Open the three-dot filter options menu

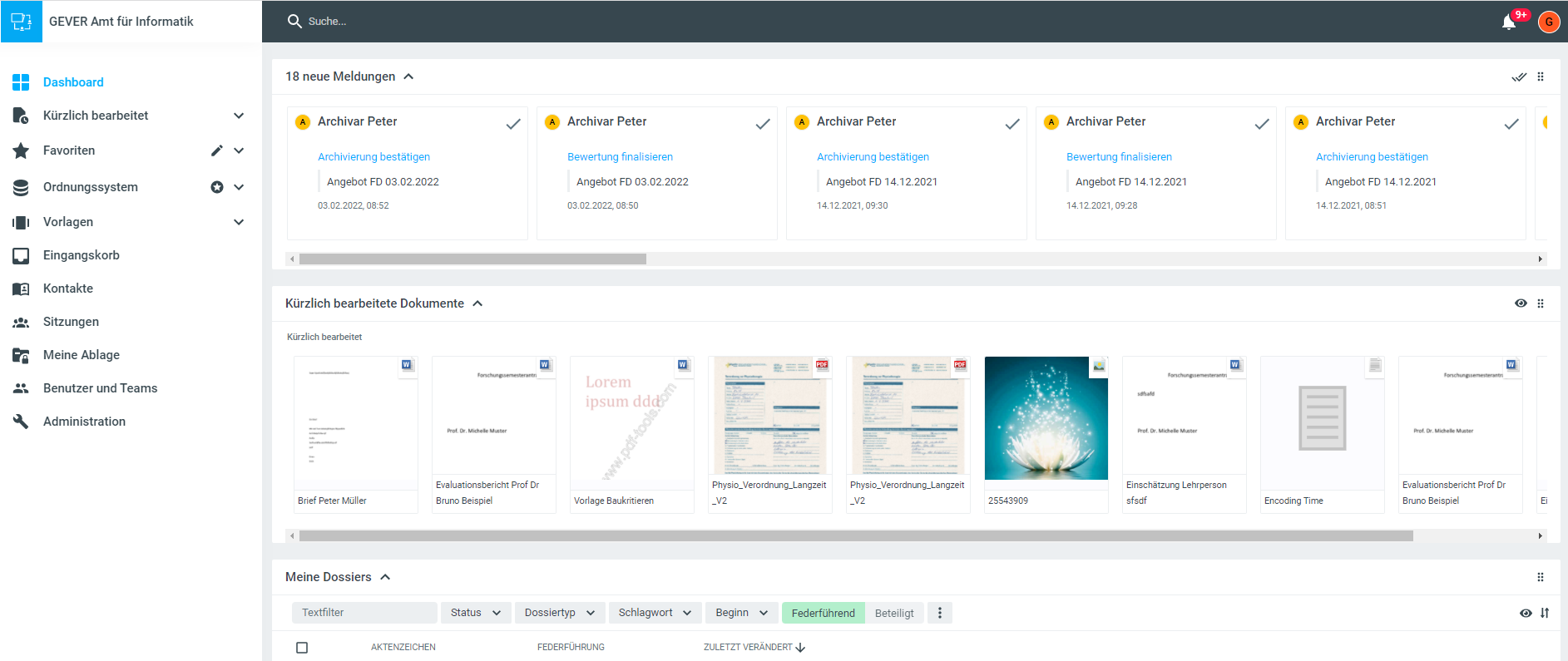[940, 613]
